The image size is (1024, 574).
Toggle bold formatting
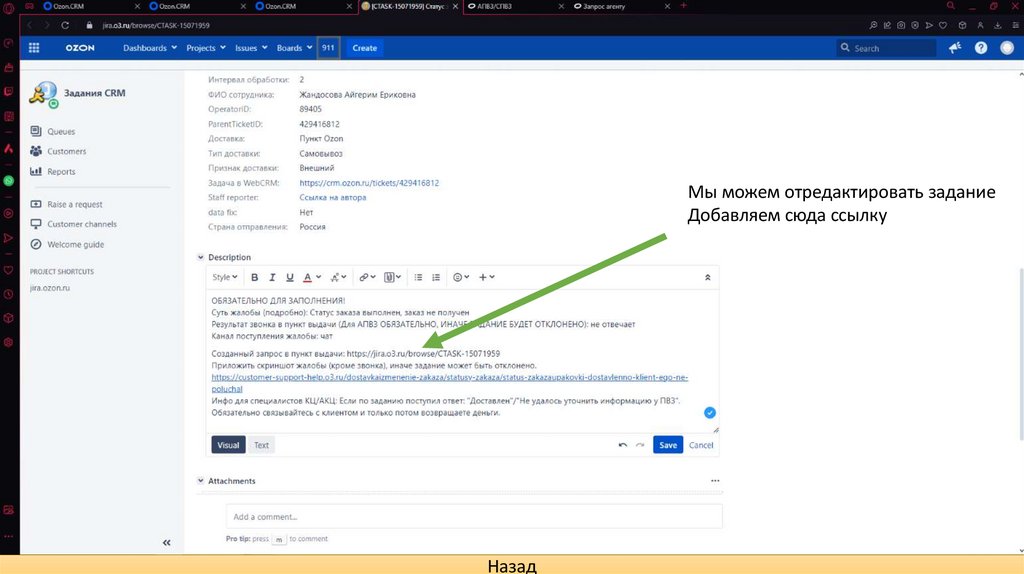coord(254,277)
